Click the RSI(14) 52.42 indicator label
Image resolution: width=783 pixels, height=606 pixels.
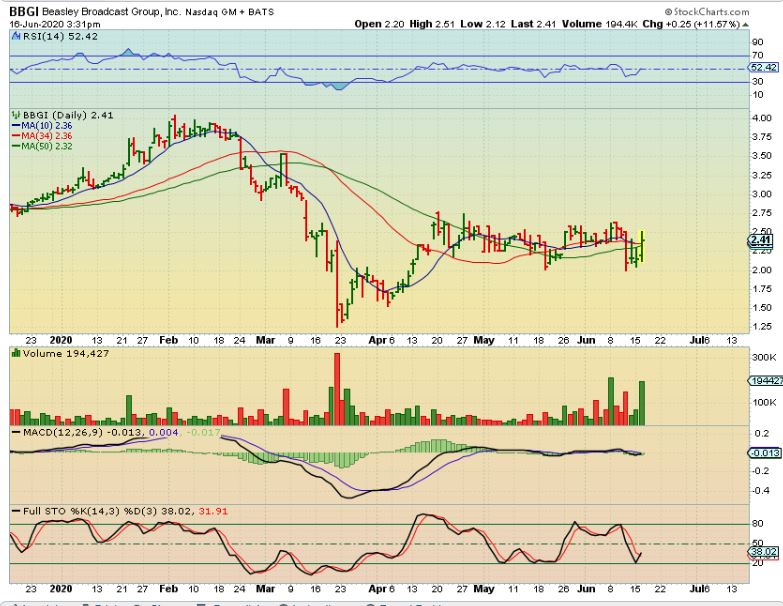tap(60, 36)
